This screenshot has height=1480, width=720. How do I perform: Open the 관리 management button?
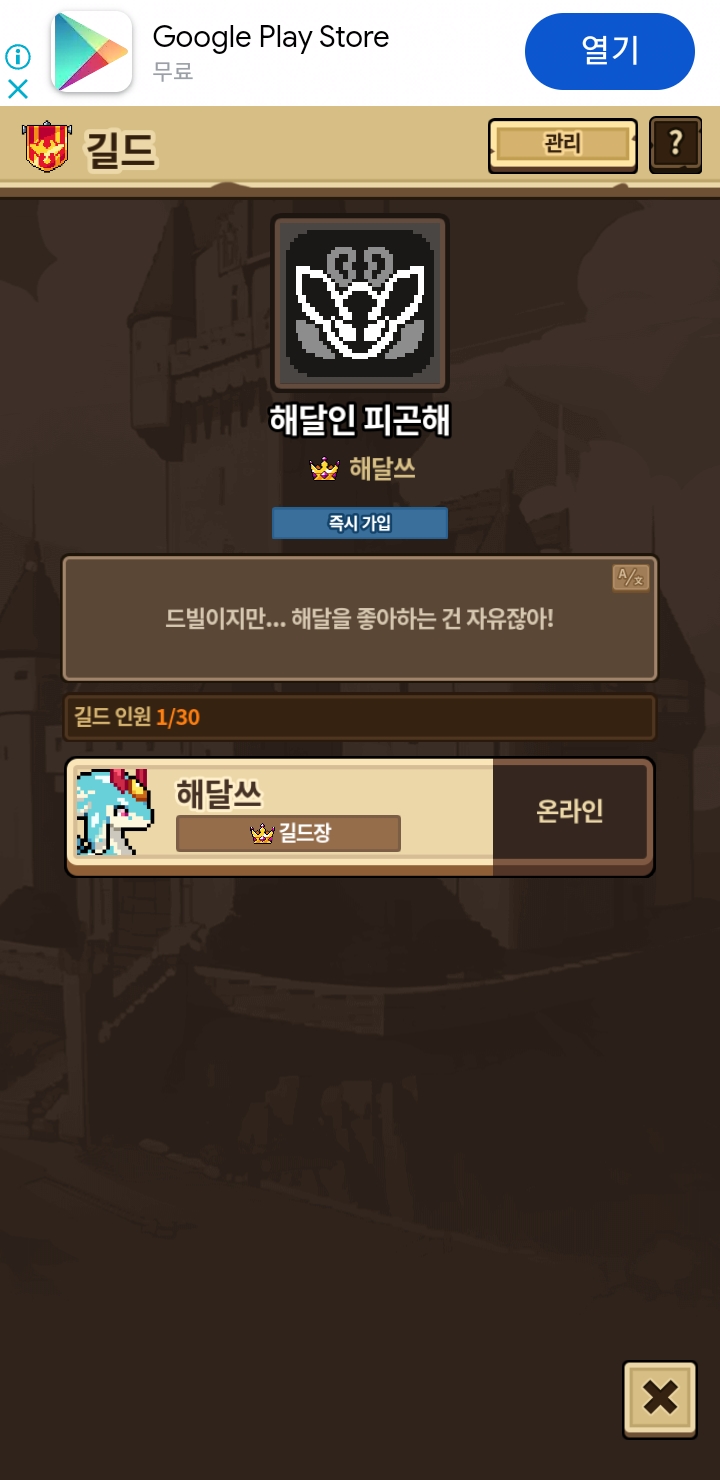(562, 145)
